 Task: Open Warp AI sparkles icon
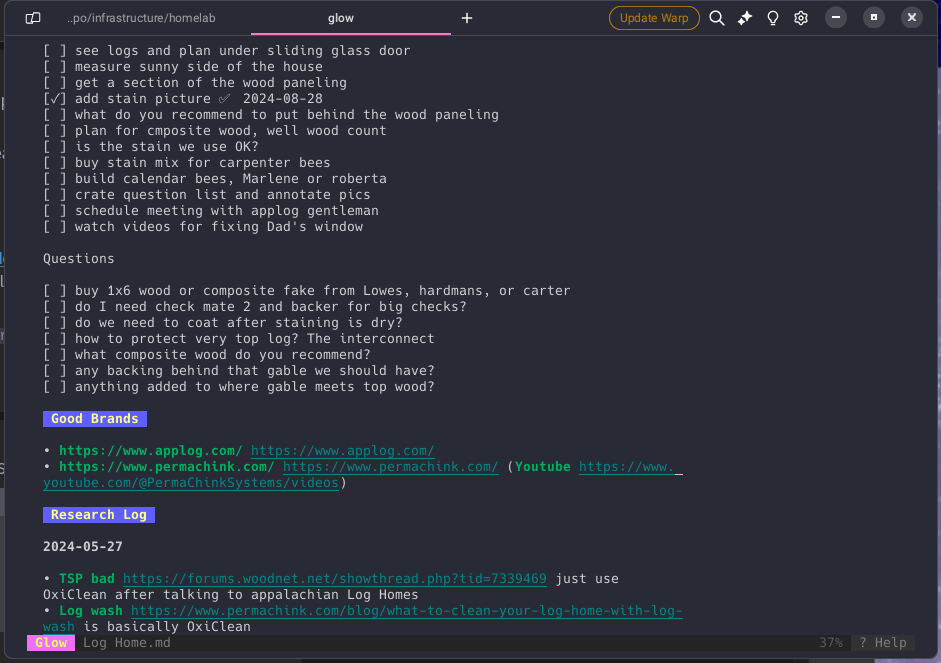[x=745, y=18]
